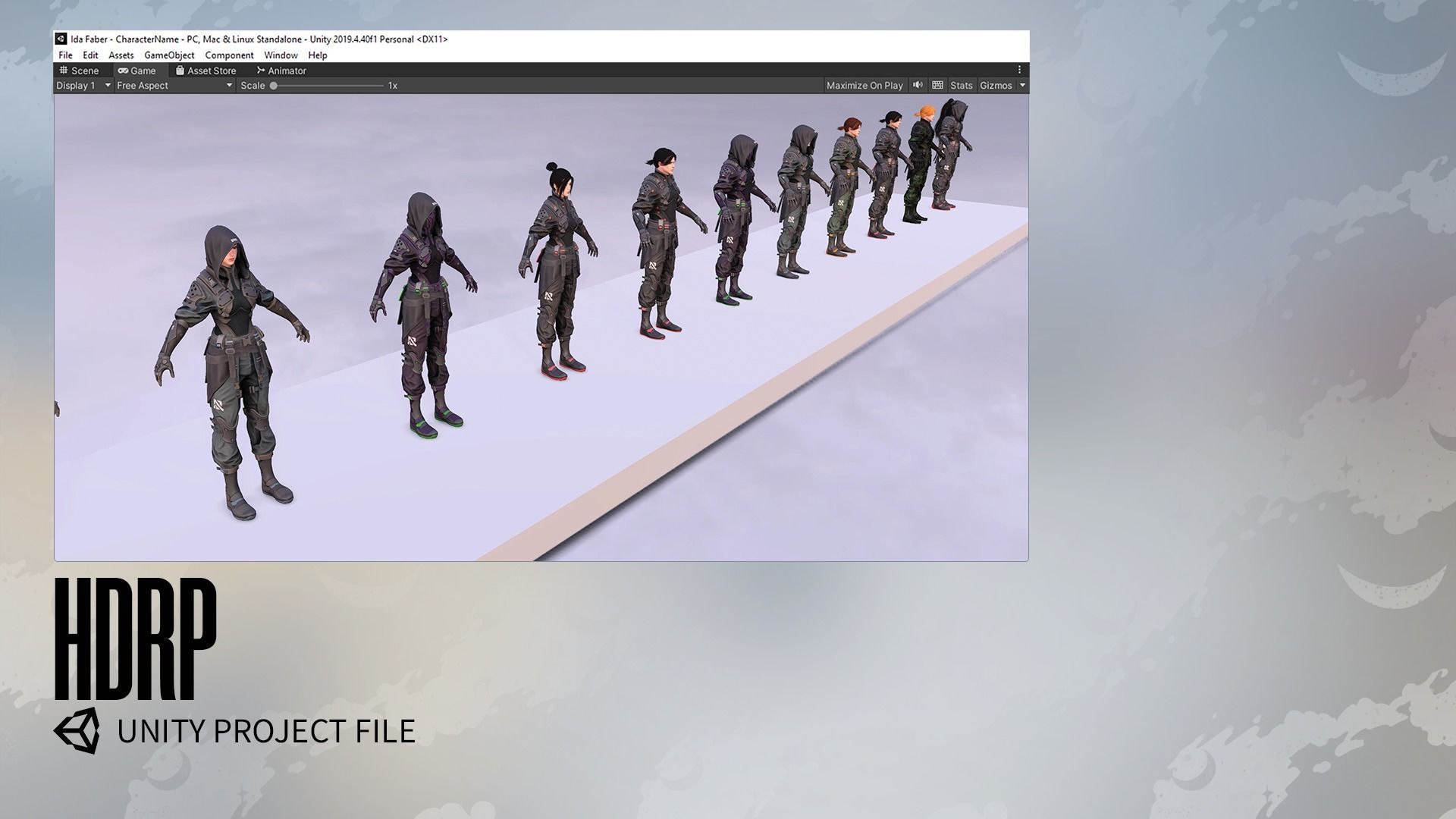Toggle Maximize On Play
This screenshot has width=1456, height=819.
pos(864,86)
